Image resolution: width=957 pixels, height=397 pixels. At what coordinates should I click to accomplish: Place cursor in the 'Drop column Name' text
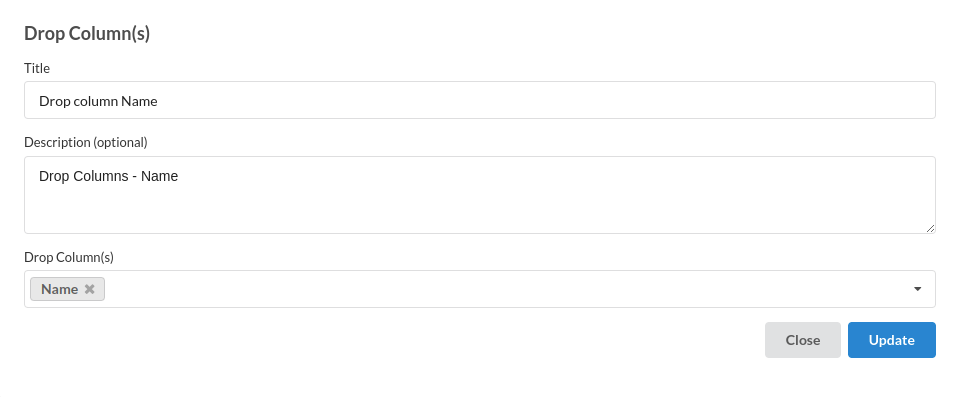click(98, 101)
